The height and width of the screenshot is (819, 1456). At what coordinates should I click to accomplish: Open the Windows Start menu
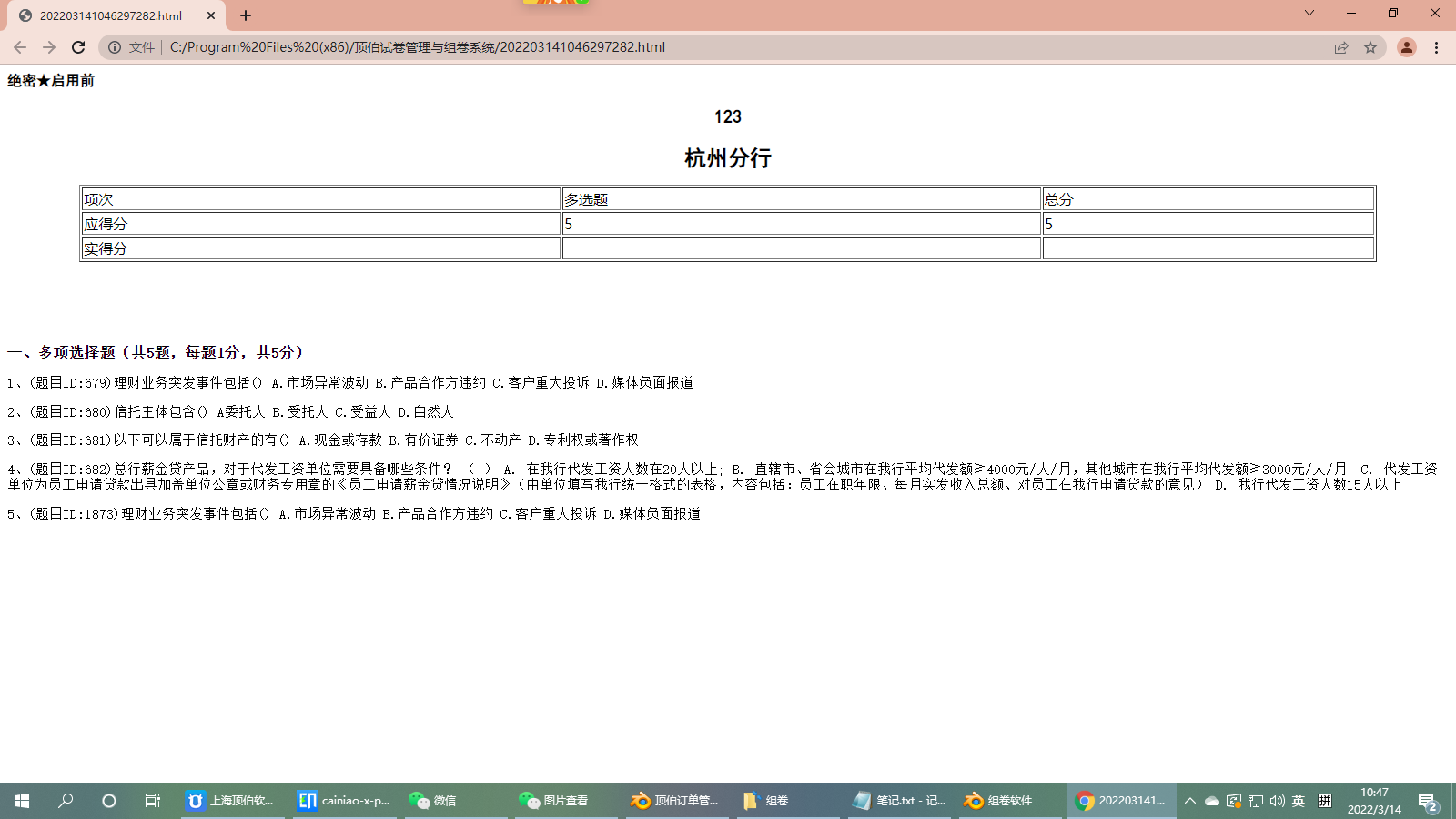[22, 801]
